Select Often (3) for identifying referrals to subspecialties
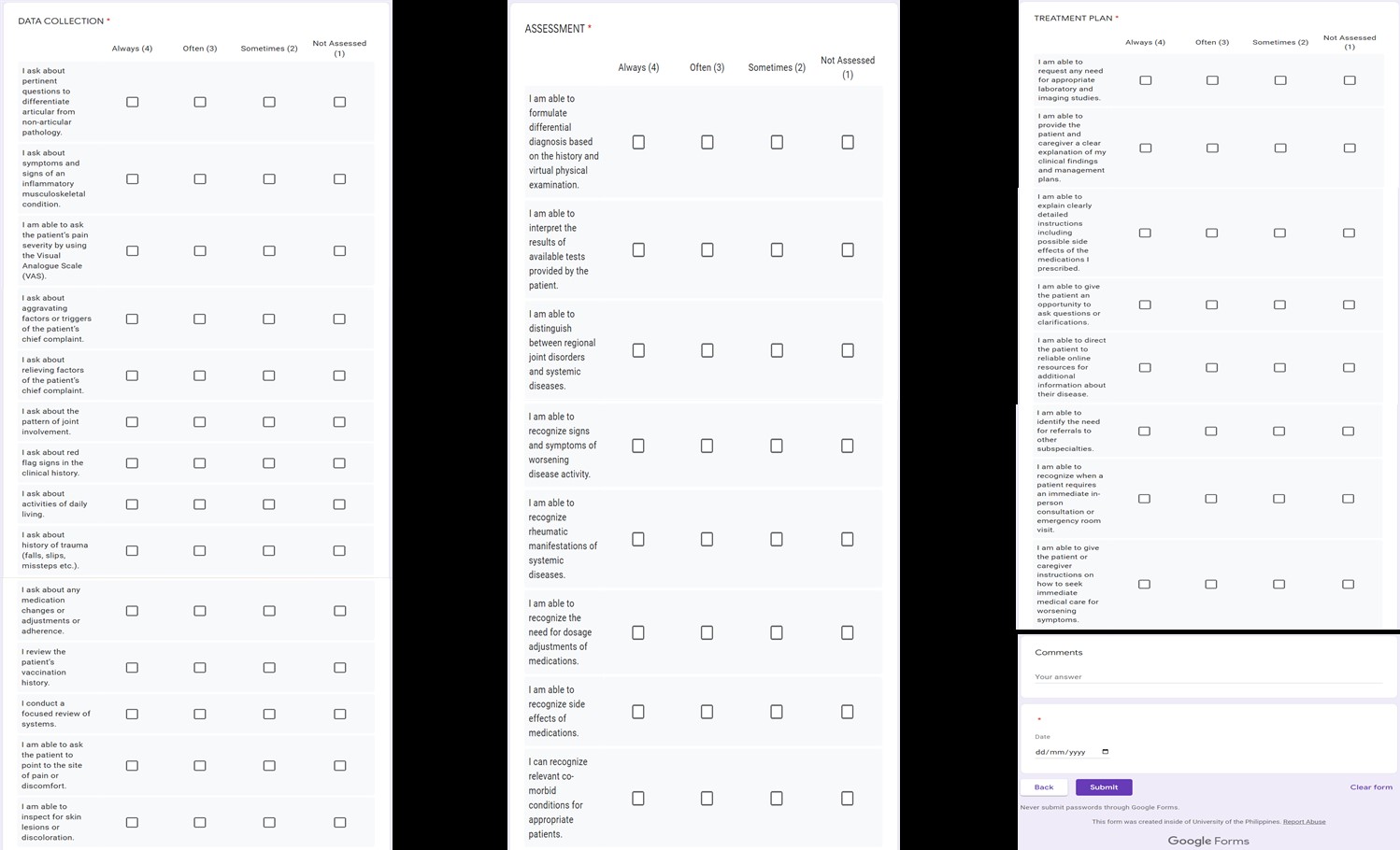The height and width of the screenshot is (850, 1400). point(1211,432)
